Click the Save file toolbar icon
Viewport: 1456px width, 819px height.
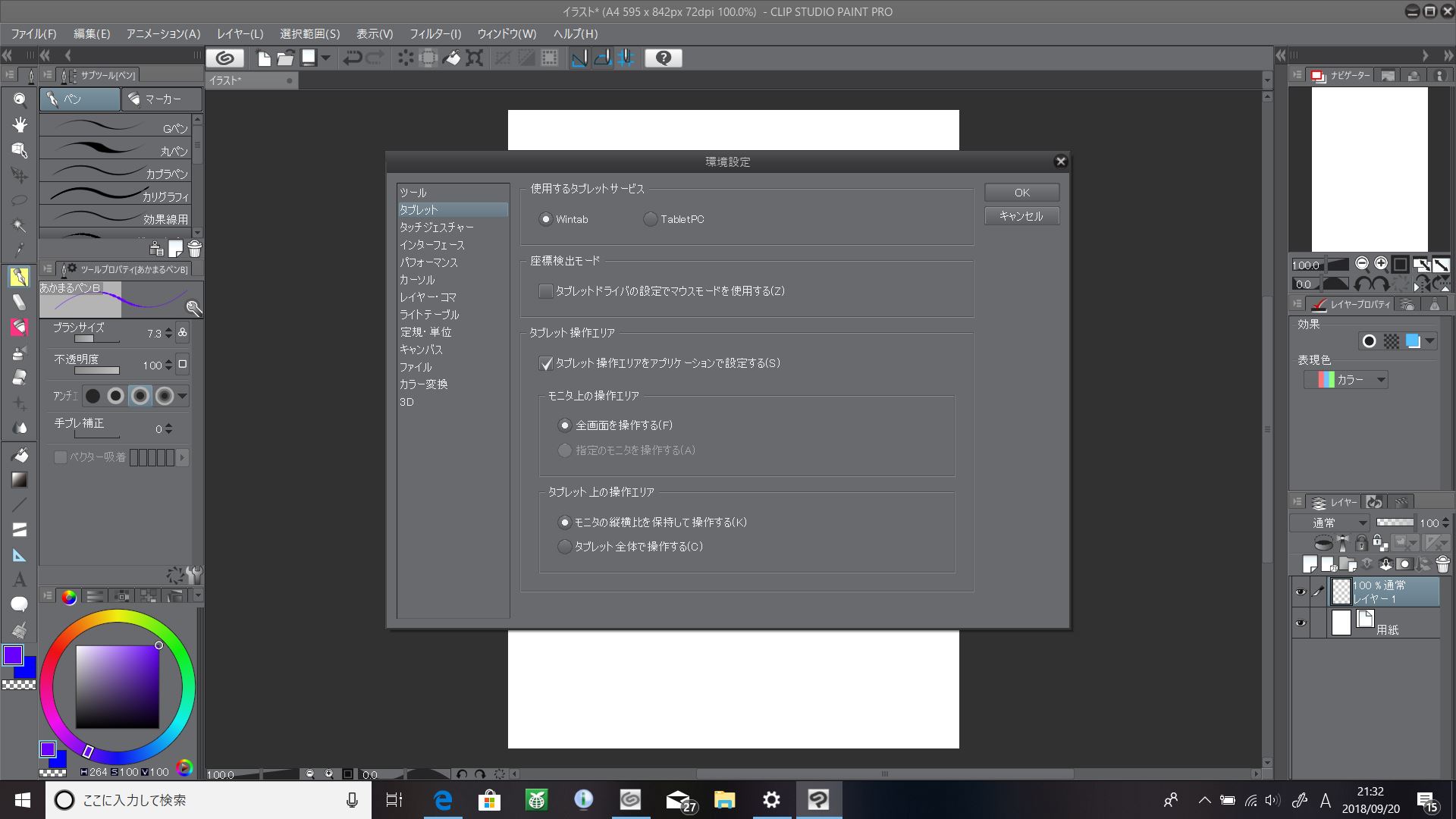pyautogui.click(x=309, y=58)
